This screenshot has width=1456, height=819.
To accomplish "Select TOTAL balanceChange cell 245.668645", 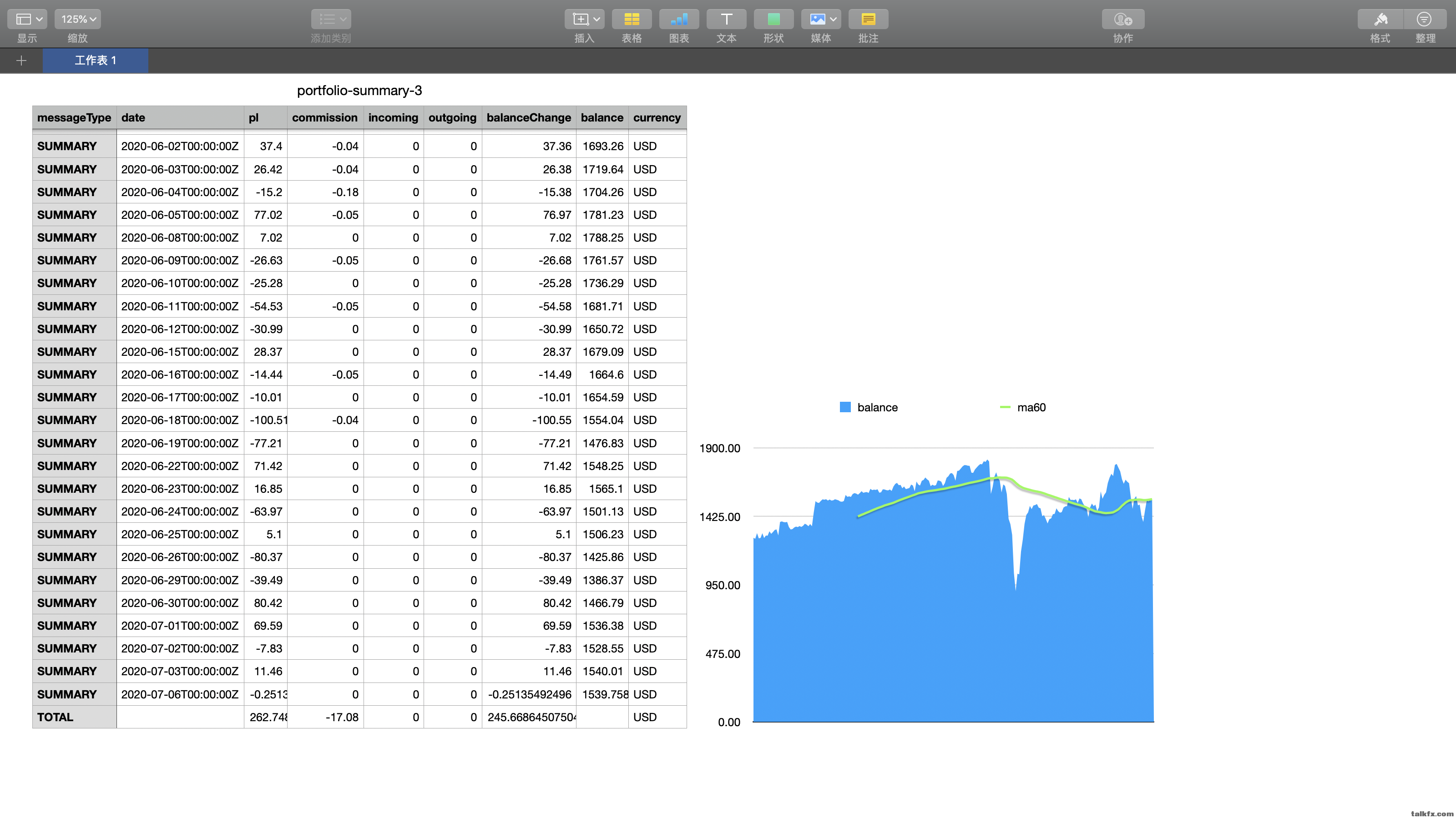I will (528, 717).
